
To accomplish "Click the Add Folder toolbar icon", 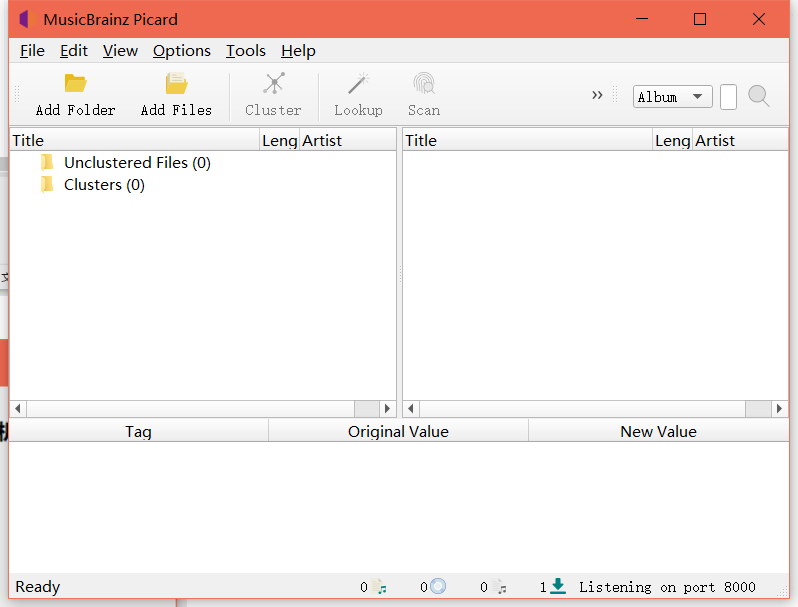I will pos(75,83).
